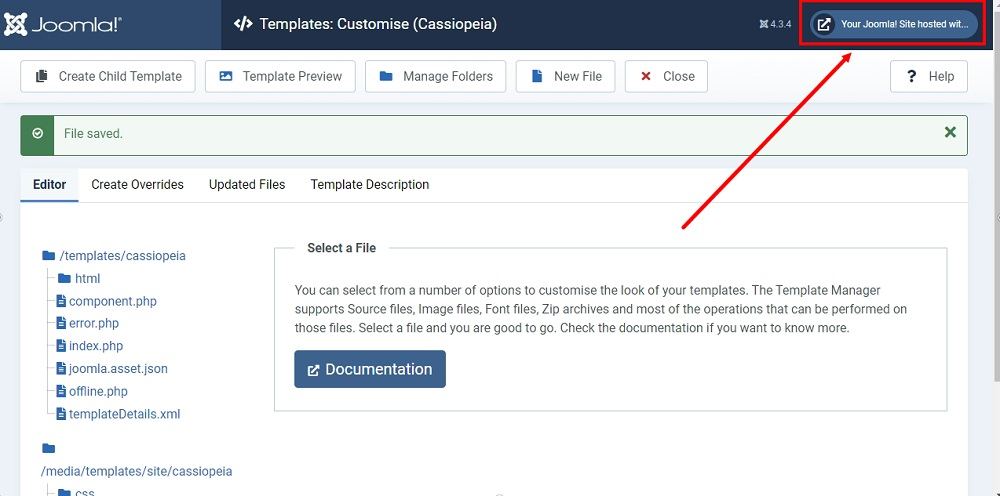Open index.php file

point(89,346)
